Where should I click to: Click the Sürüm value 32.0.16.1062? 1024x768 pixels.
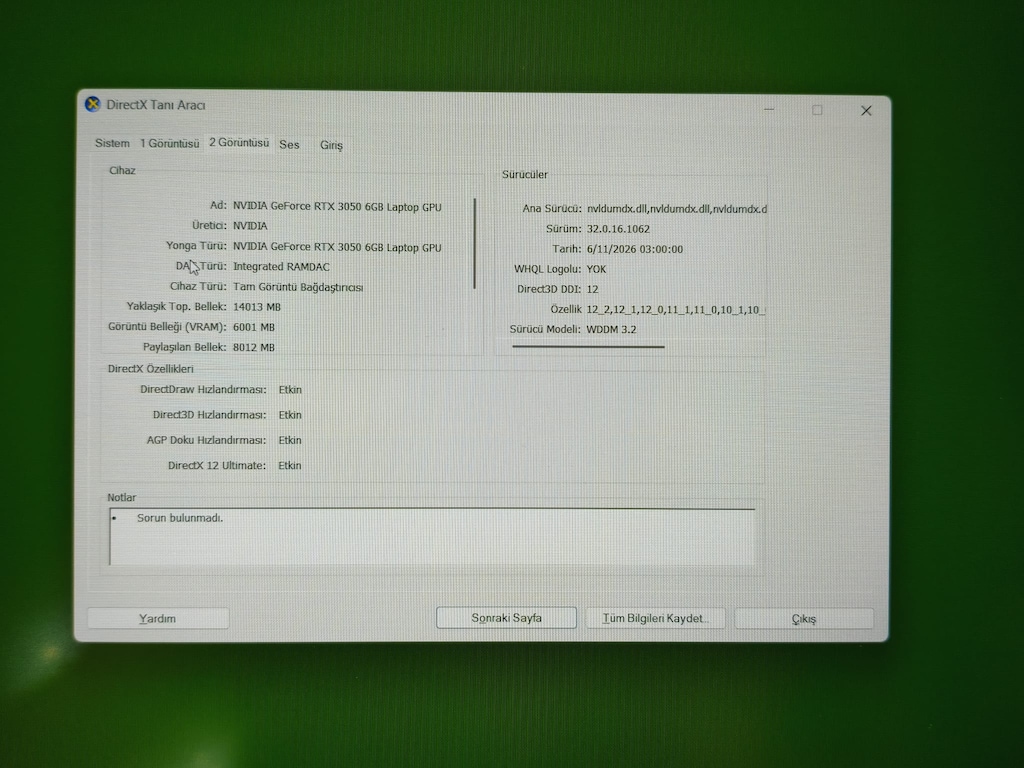pos(618,229)
